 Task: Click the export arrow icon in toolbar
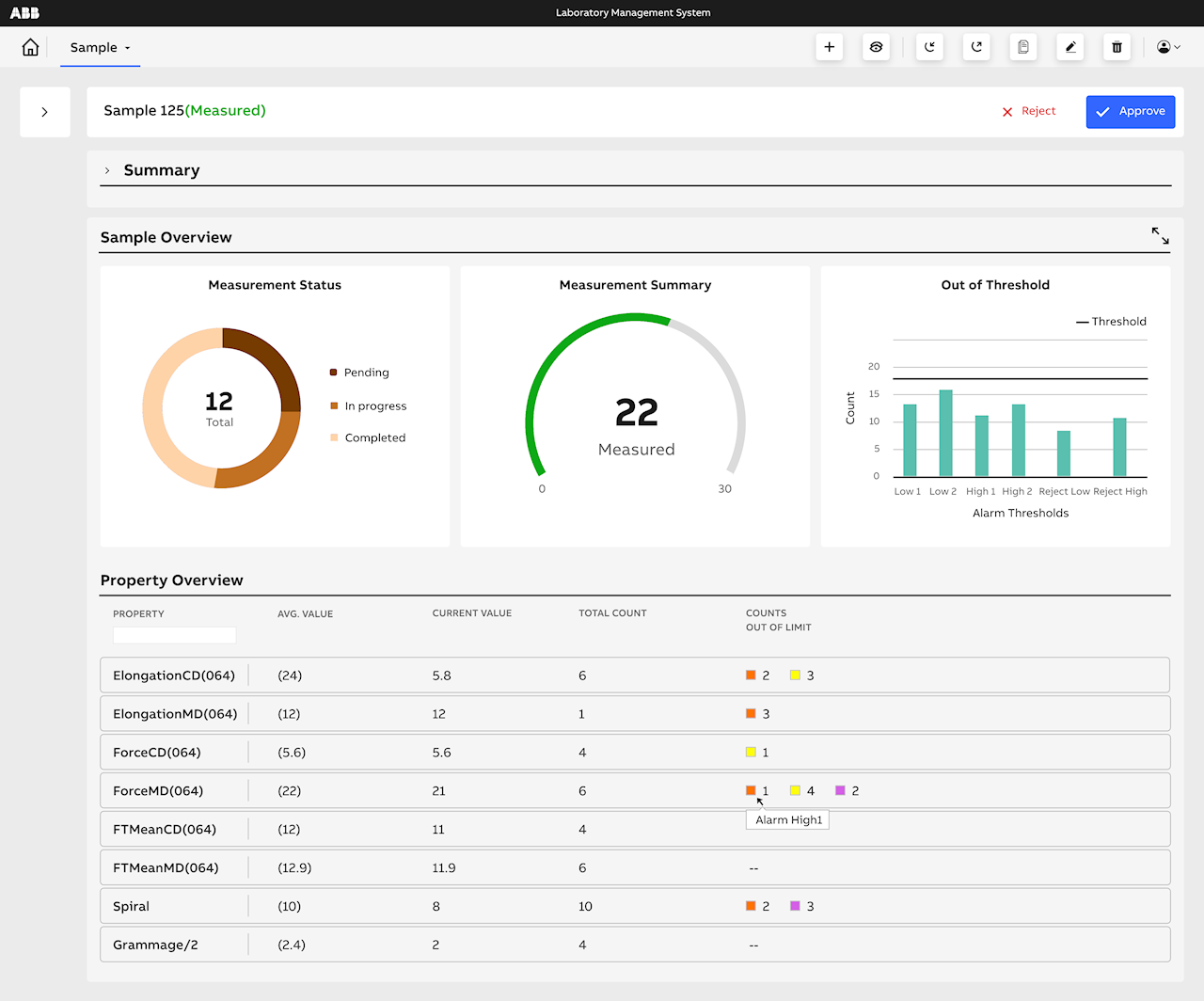[976, 47]
